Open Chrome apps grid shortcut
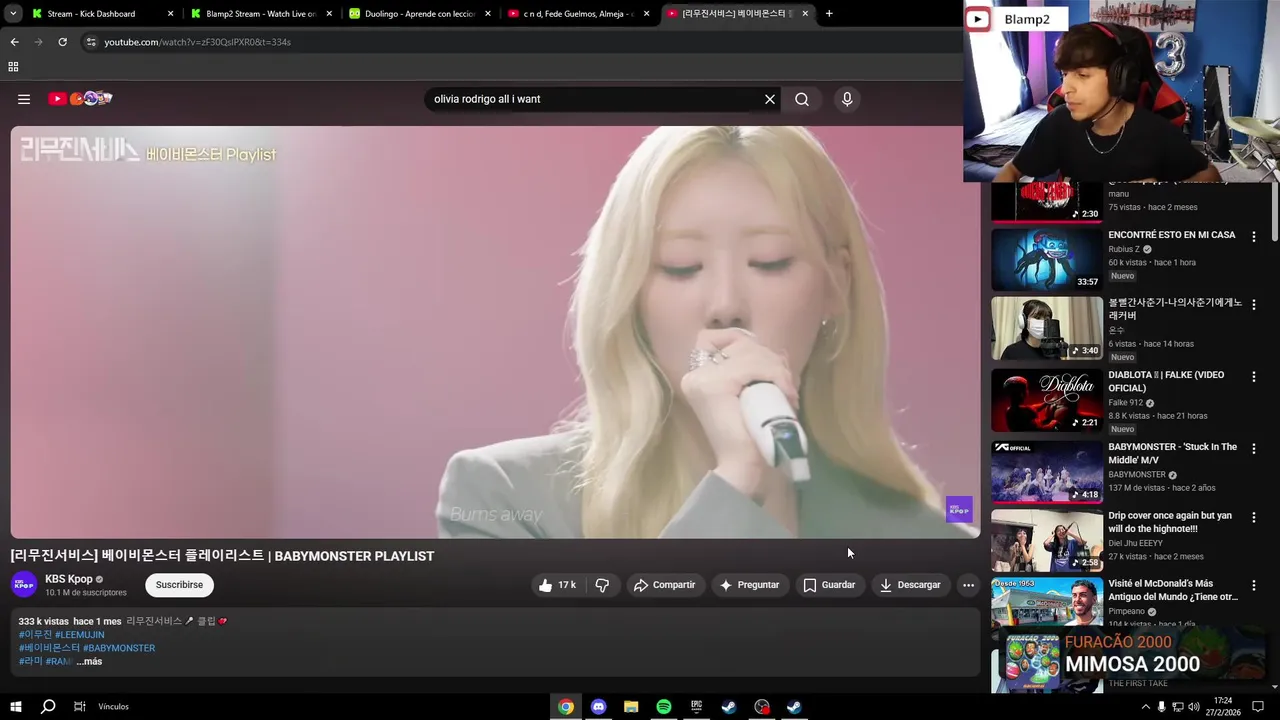The height and width of the screenshot is (720, 1280). (x=13, y=67)
